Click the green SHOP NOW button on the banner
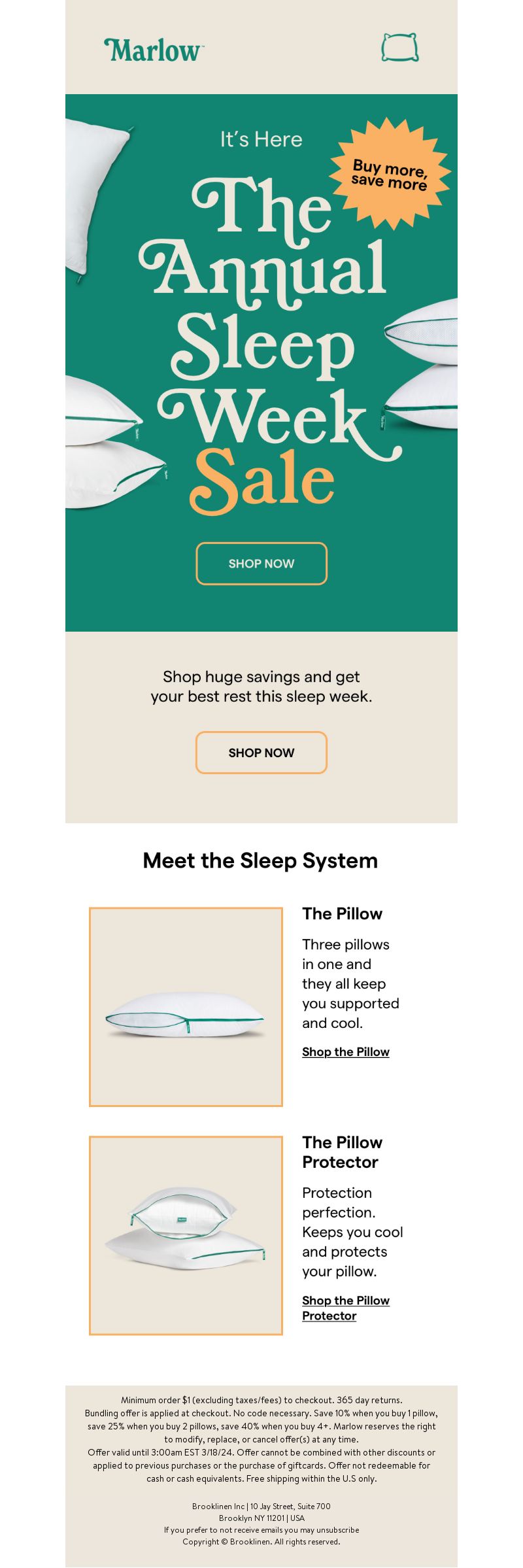Viewport: 523px width, 1568px height. 261,564
